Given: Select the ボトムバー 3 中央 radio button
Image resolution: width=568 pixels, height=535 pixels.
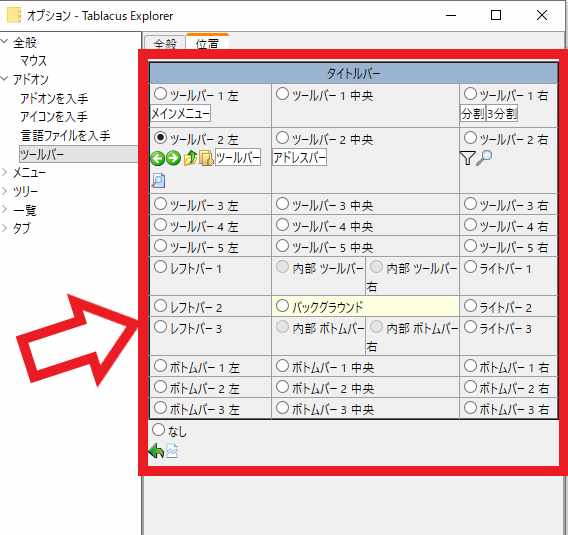Looking at the screenshot, I should pos(282,408).
